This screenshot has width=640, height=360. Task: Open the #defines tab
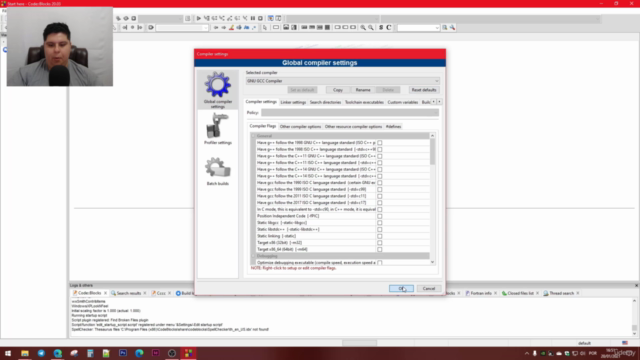pyautogui.click(x=393, y=127)
